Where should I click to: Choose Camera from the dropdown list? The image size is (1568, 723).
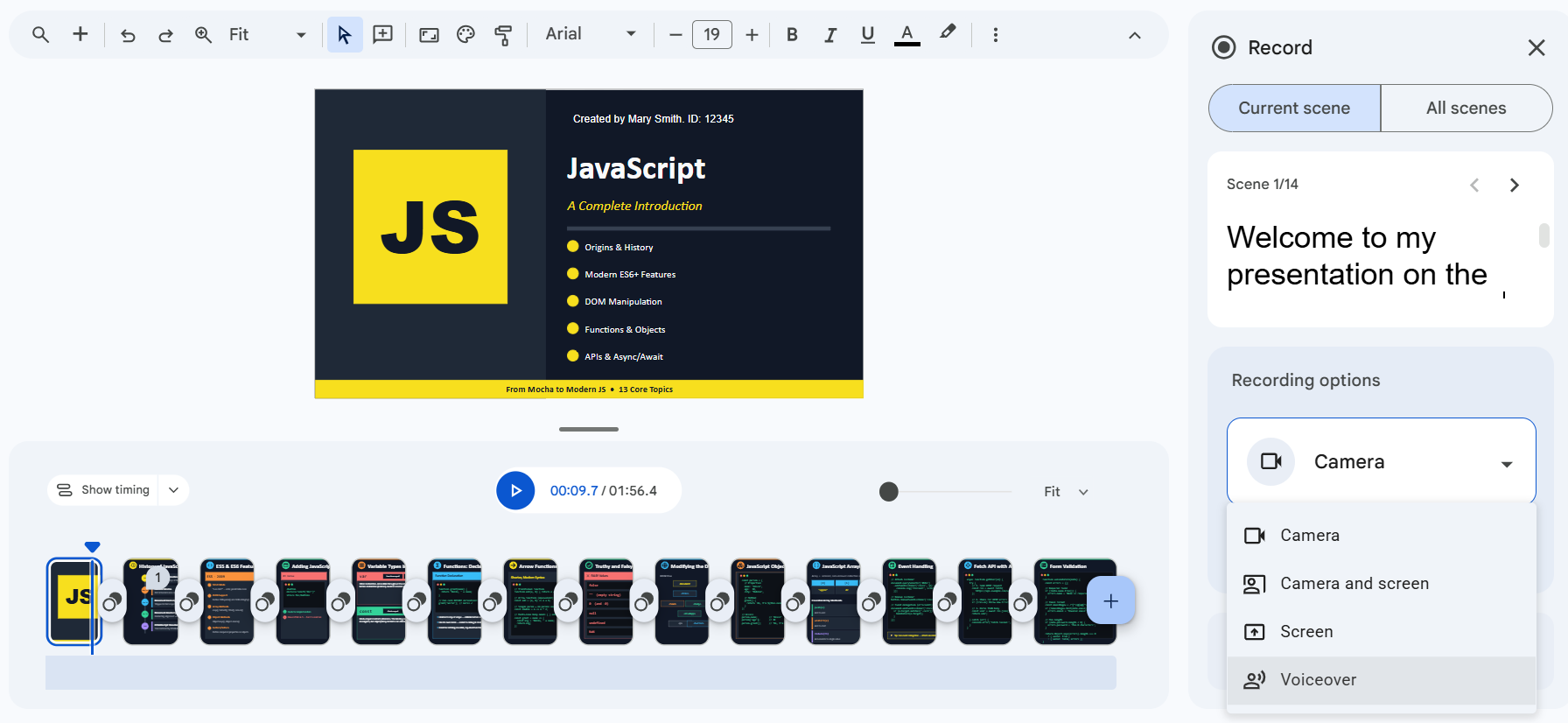(x=1381, y=535)
